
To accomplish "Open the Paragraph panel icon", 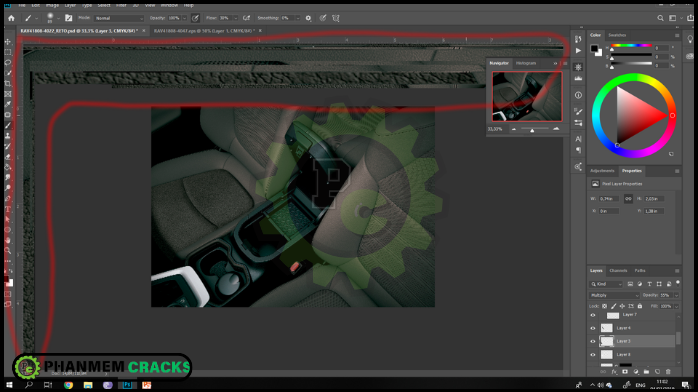I will tap(578, 150).
